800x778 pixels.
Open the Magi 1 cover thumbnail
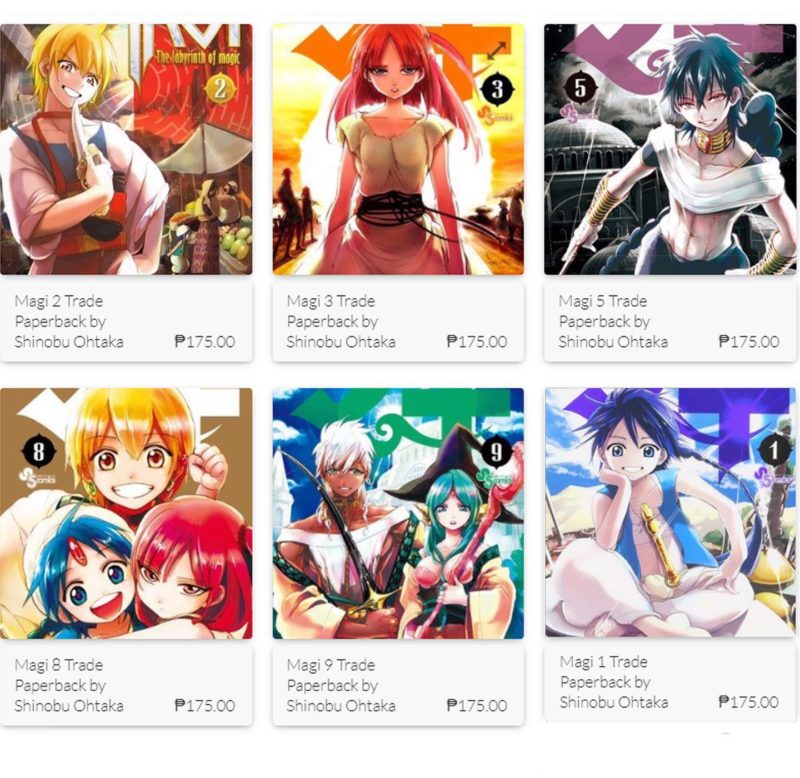coord(670,512)
